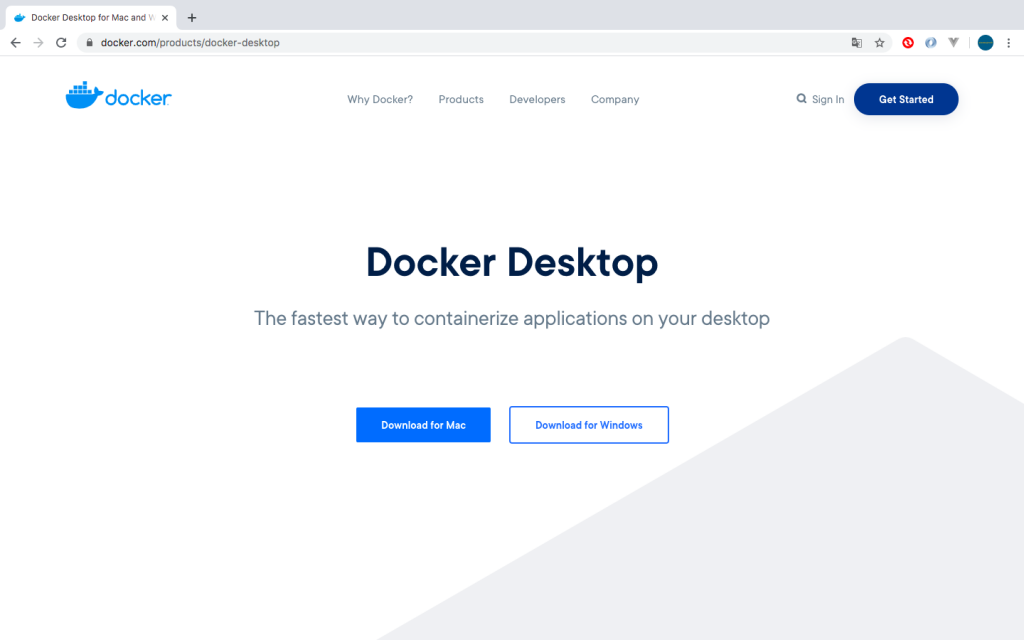
Task: Click the Download for Mac button
Action: [x=423, y=425]
